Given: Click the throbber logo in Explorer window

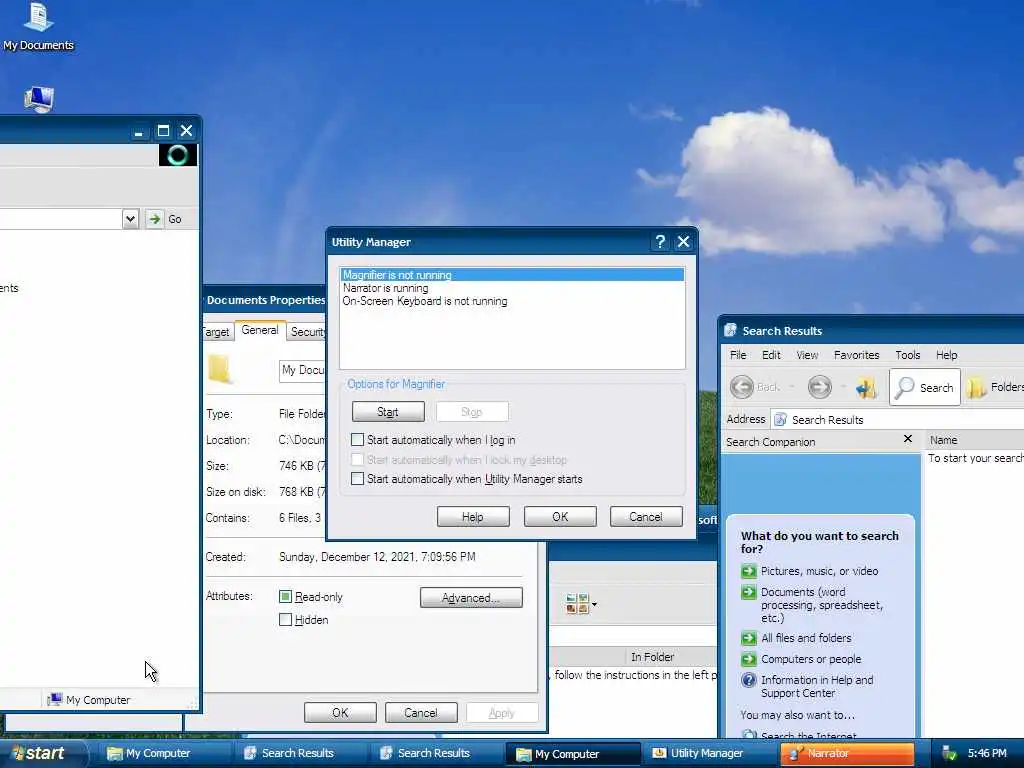Looking at the screenshot, I should click(x=178, y=155).
